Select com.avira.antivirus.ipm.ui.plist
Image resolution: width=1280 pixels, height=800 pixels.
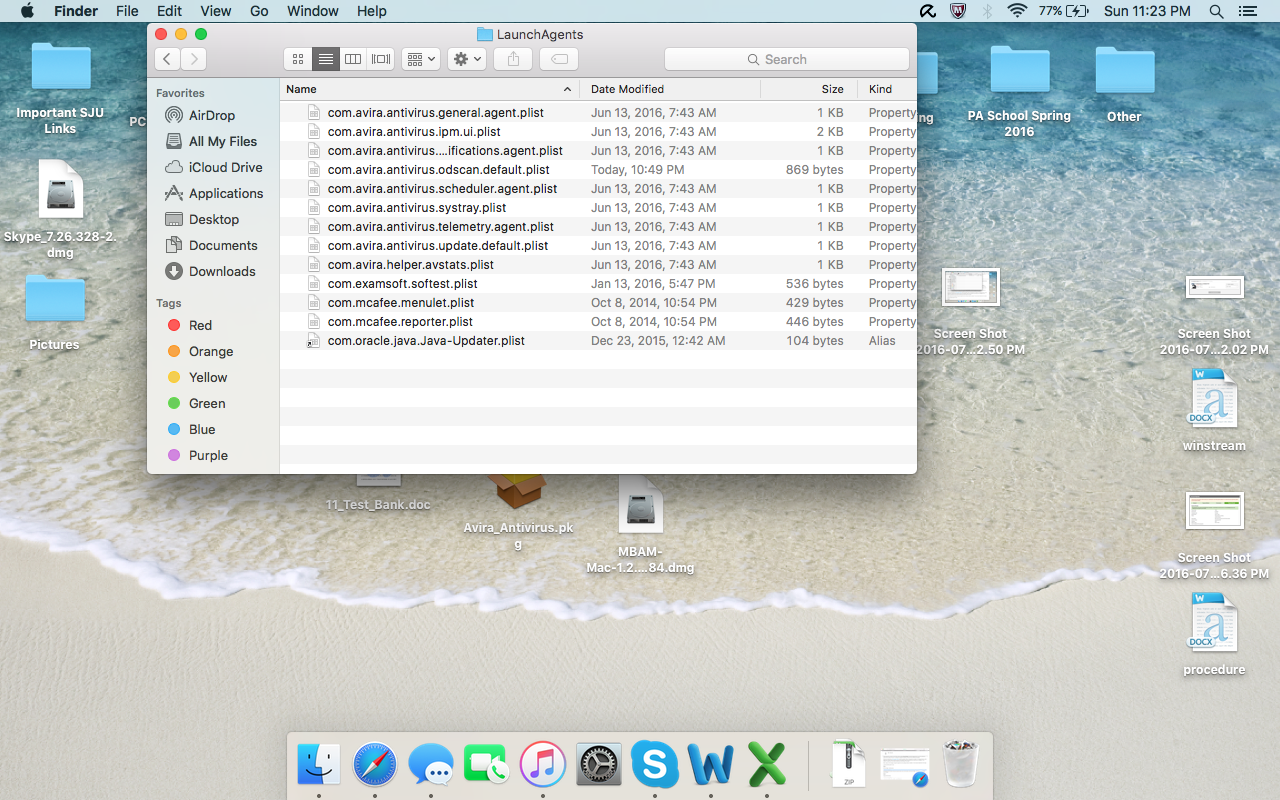tap(598, 132)
